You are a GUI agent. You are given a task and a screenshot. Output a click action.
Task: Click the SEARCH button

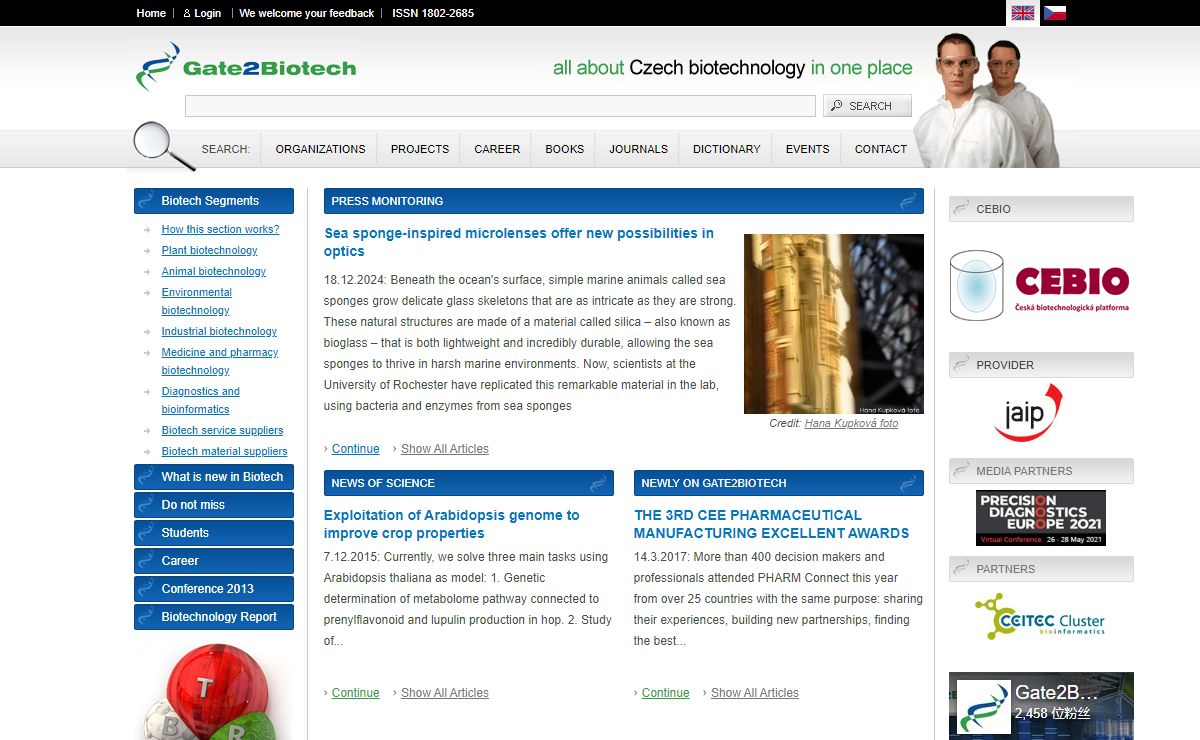point(867,106)
